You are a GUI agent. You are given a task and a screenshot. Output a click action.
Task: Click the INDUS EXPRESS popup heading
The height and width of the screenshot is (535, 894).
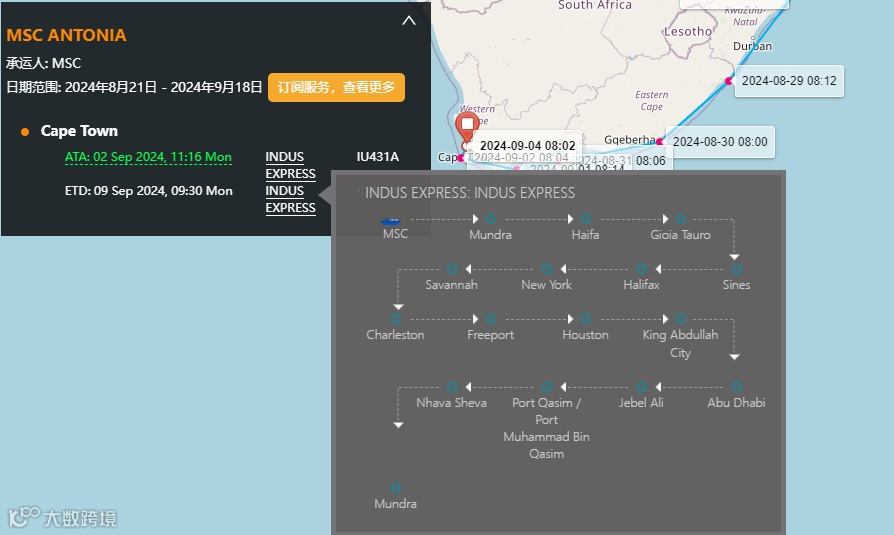(470, 193)
